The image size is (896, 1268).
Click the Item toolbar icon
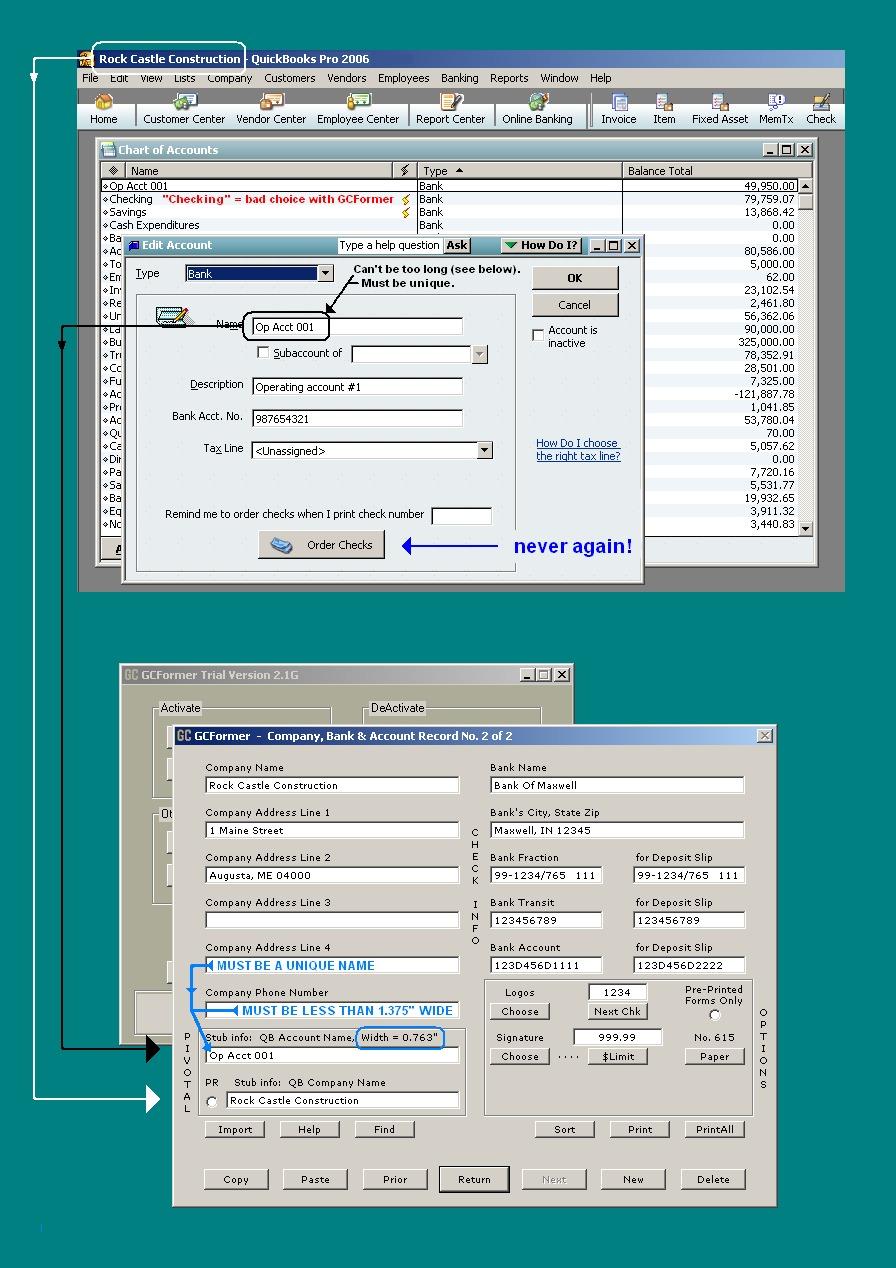[664, 109]
